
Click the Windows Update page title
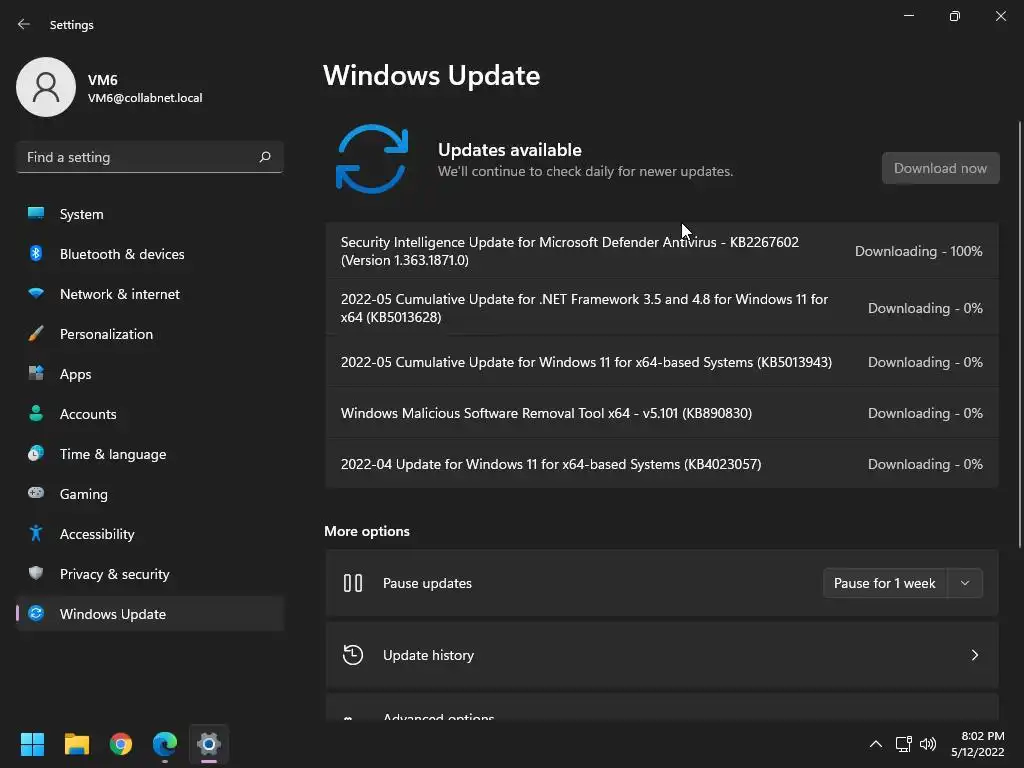pos(432,76)
